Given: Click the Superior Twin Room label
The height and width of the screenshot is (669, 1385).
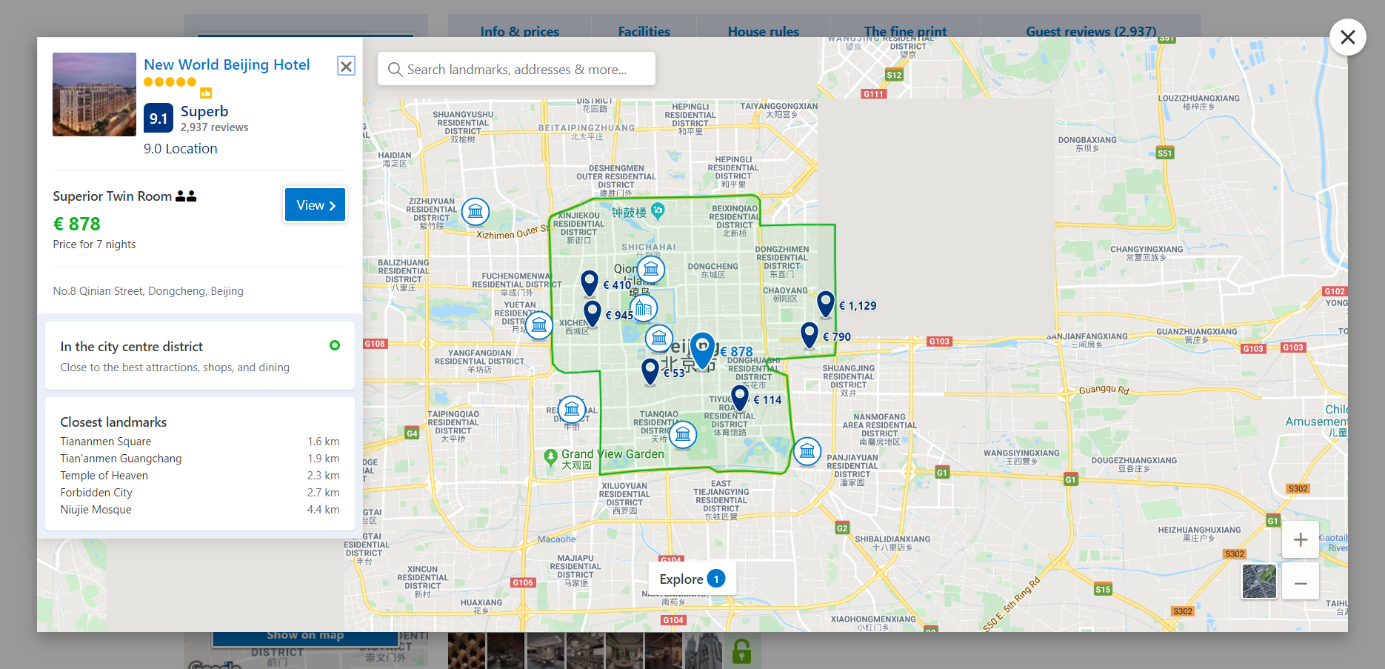Looking at the screenshot, I should [x=112, y=196].
